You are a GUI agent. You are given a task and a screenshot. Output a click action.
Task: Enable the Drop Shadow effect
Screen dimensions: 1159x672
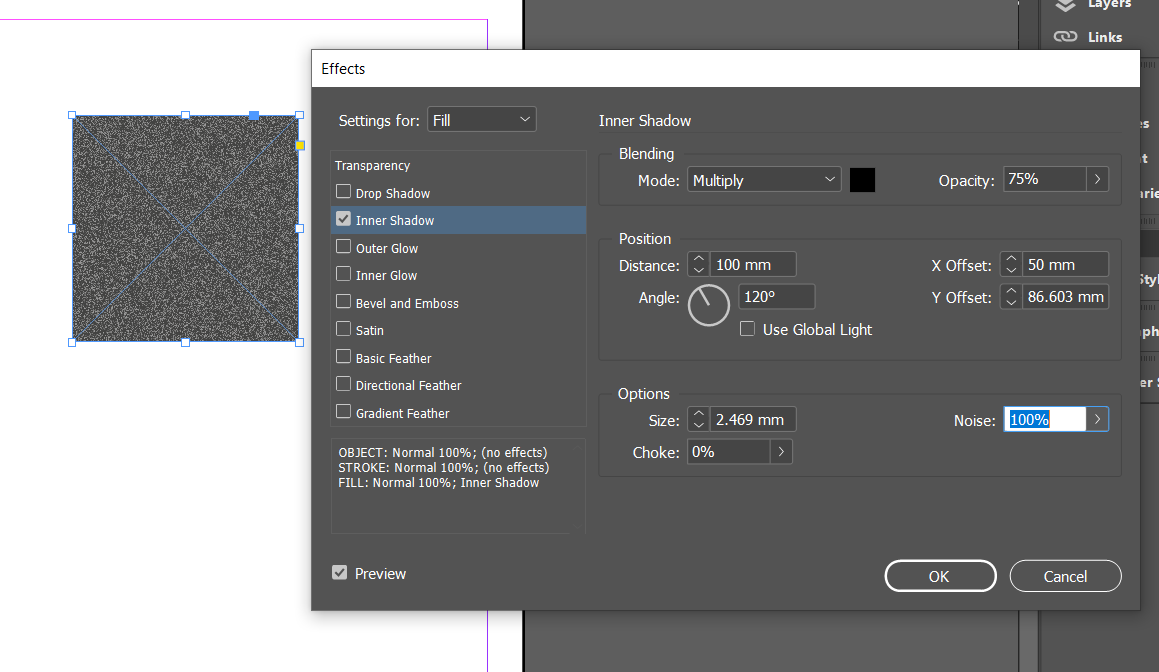(343, 192)
